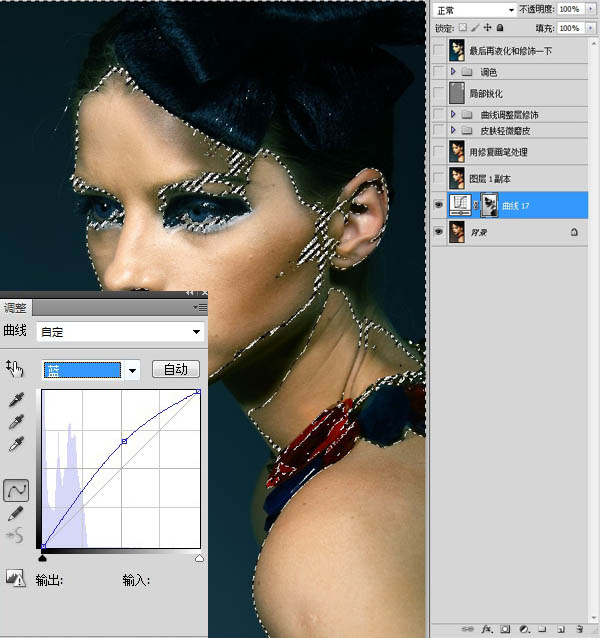The width and height of the screenshot is (600, 638).
Task: Select the on-image targeted adjustment hand tool
Action: click(15, 369)
